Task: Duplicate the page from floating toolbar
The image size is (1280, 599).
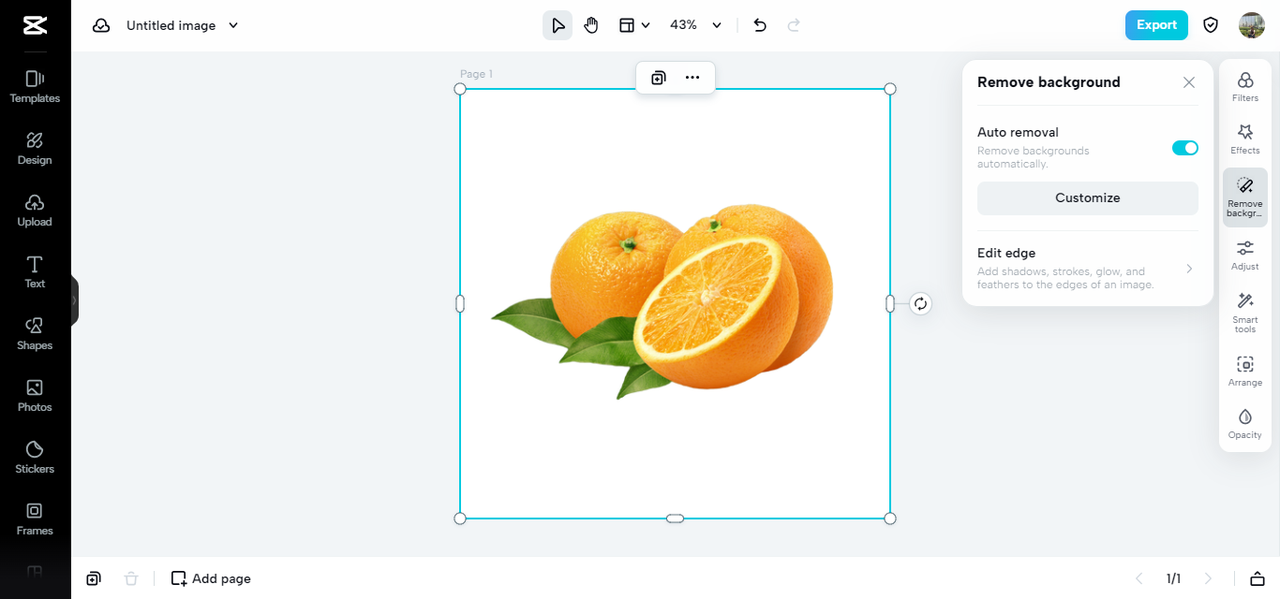Action: coord(658,77)
